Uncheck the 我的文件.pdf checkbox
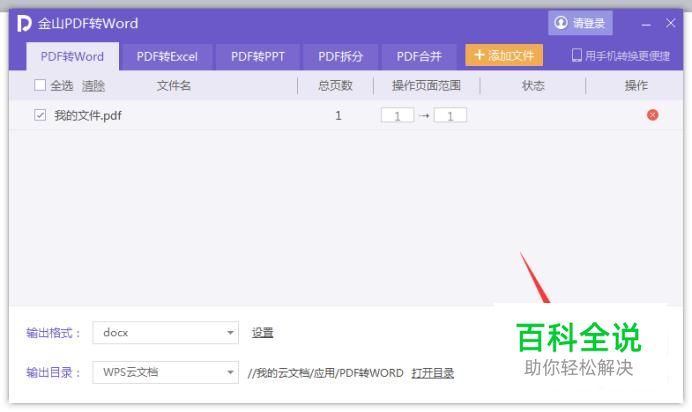 click(x=40, y=115)
